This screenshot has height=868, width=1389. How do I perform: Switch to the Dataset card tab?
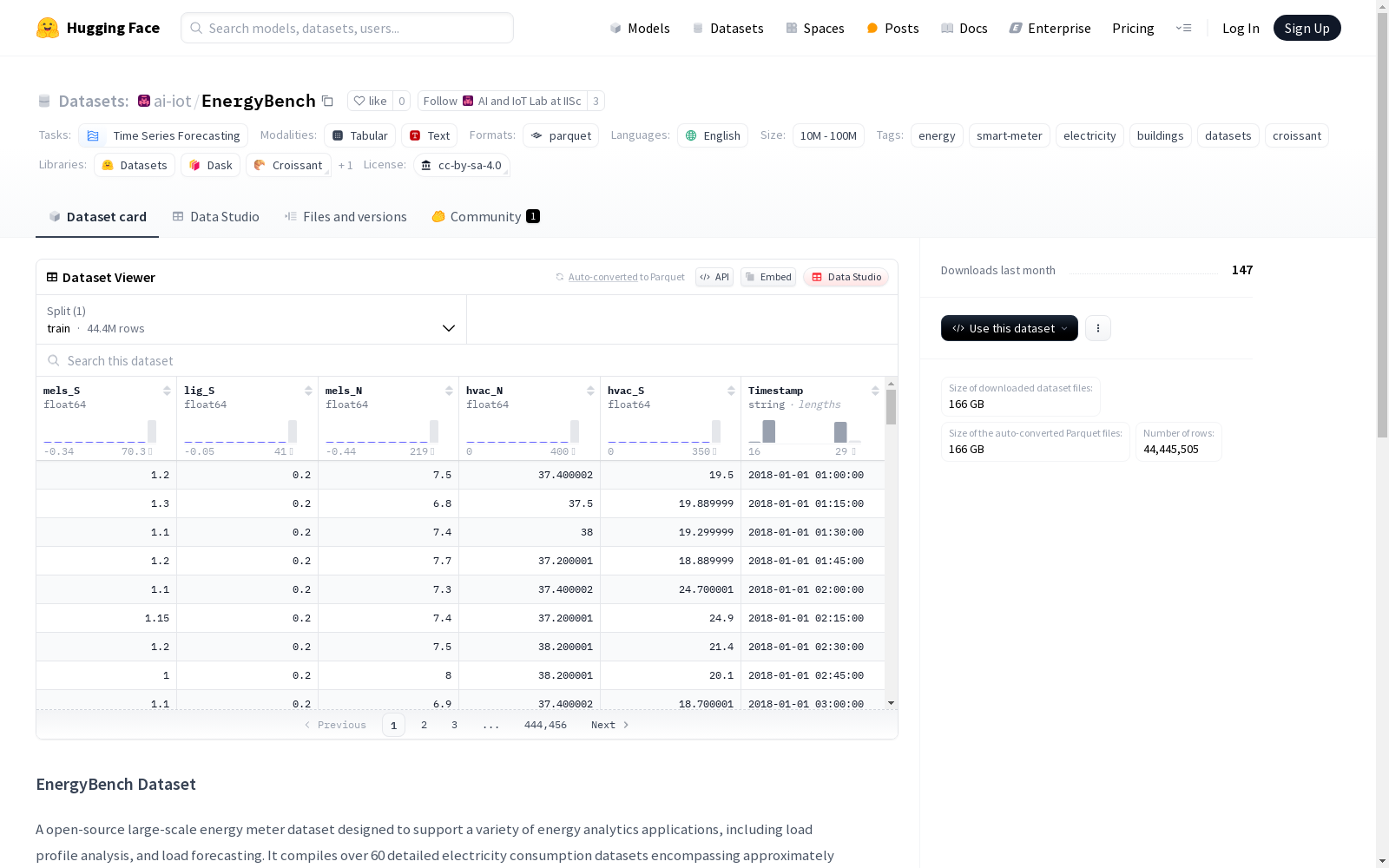[x=97, y=217]
